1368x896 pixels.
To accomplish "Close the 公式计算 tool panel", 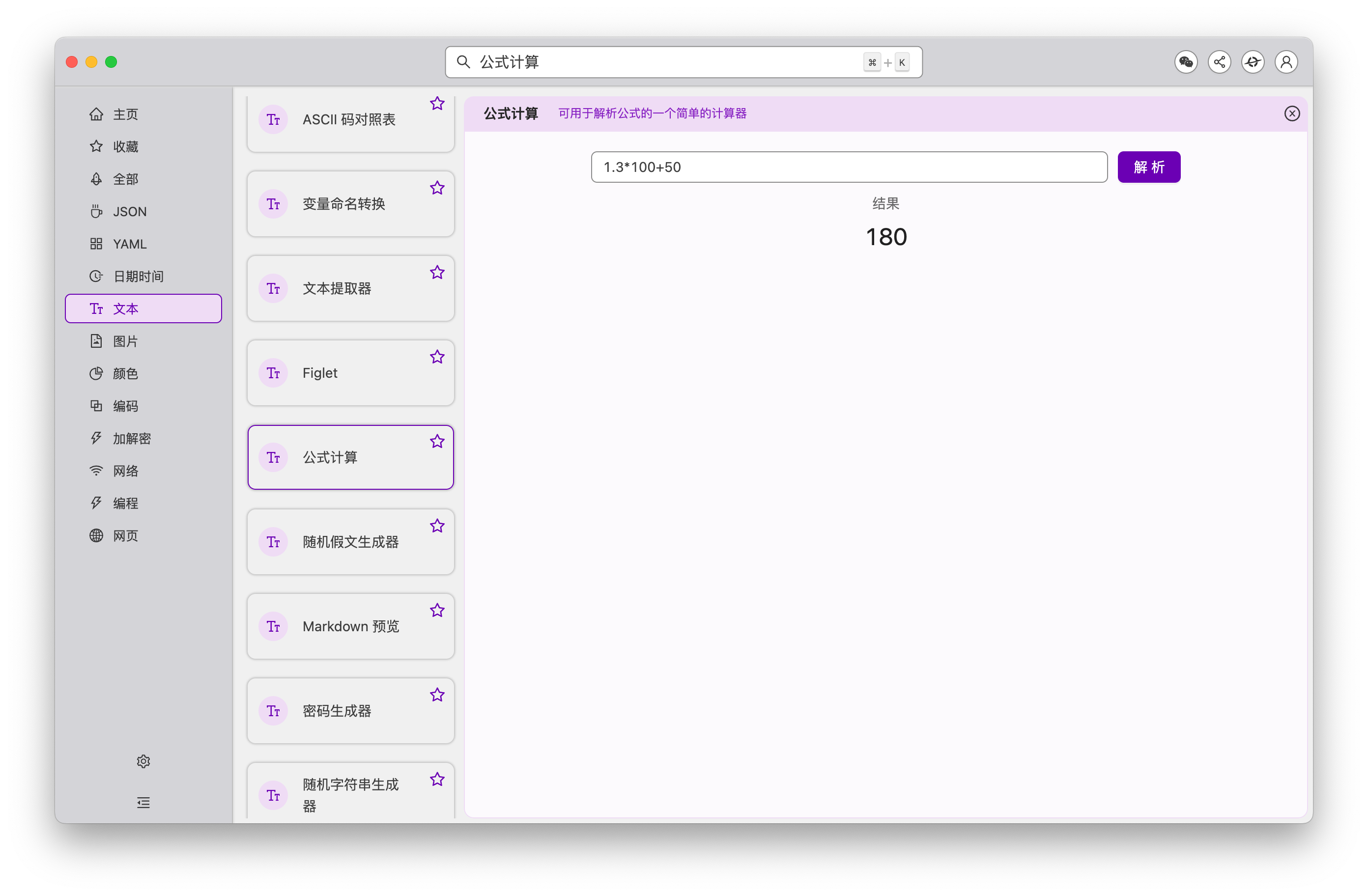I will [1291, 114].
